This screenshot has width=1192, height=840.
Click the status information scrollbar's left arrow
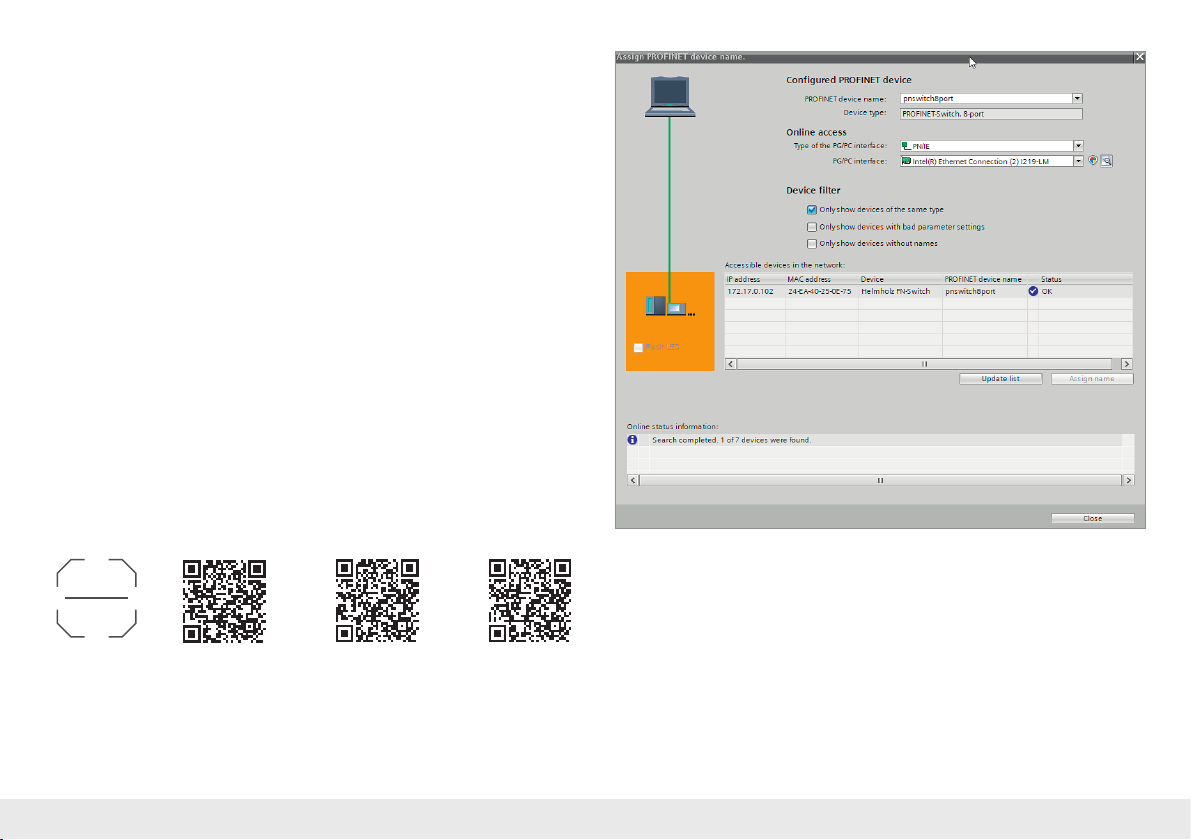(x=633, y=480)
